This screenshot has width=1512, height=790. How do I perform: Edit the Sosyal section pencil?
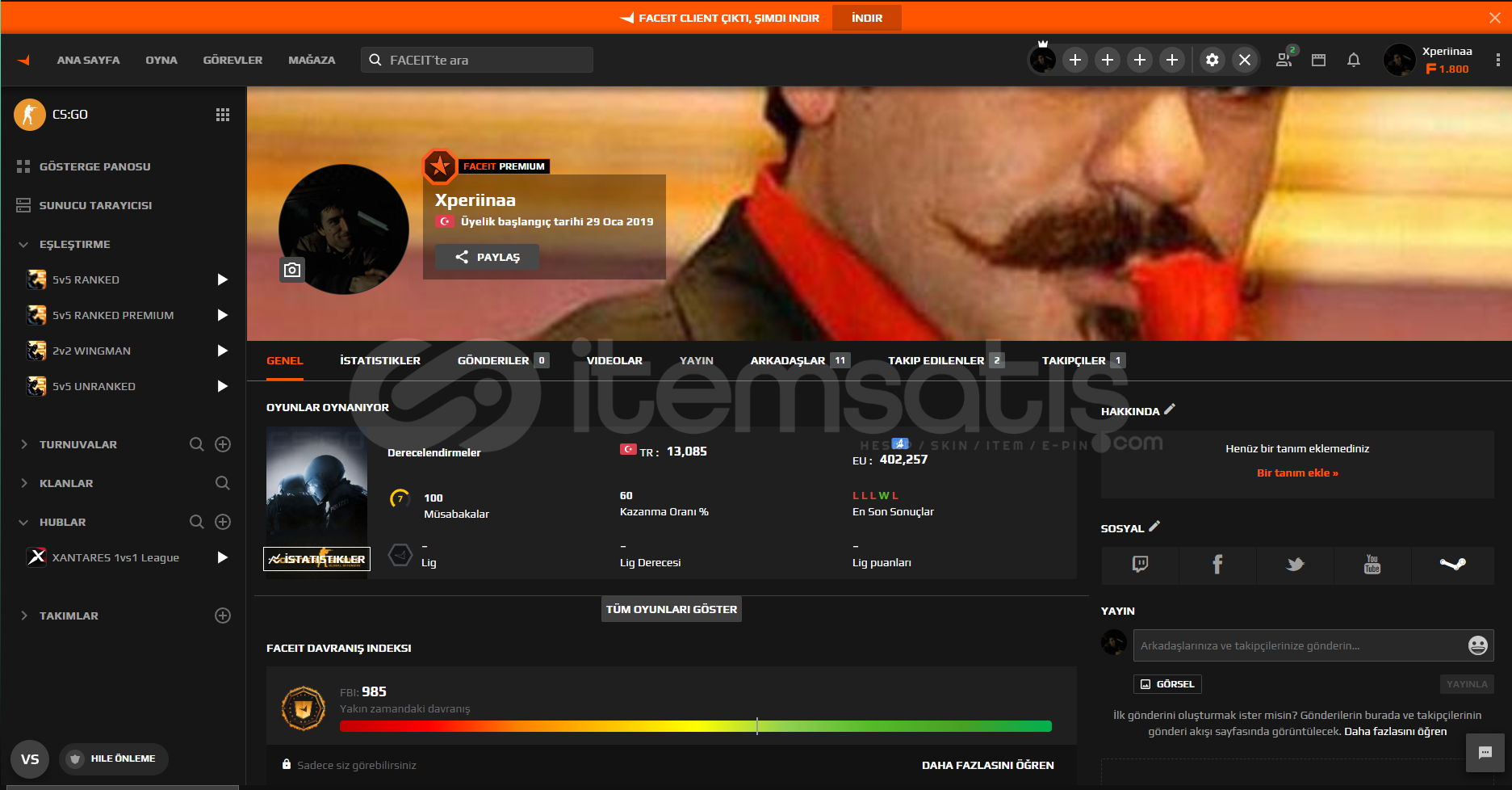1154,526
